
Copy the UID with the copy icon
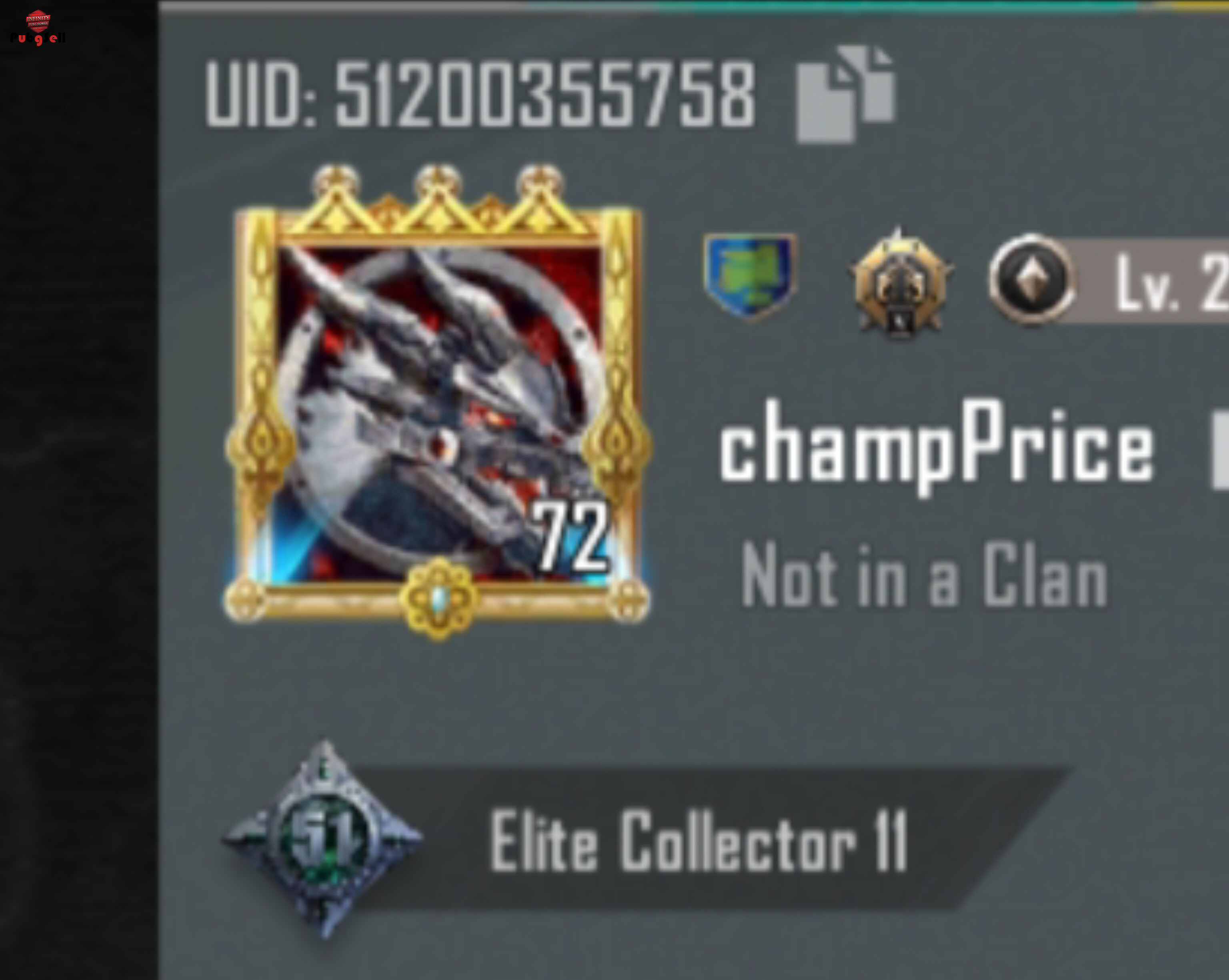846,94
